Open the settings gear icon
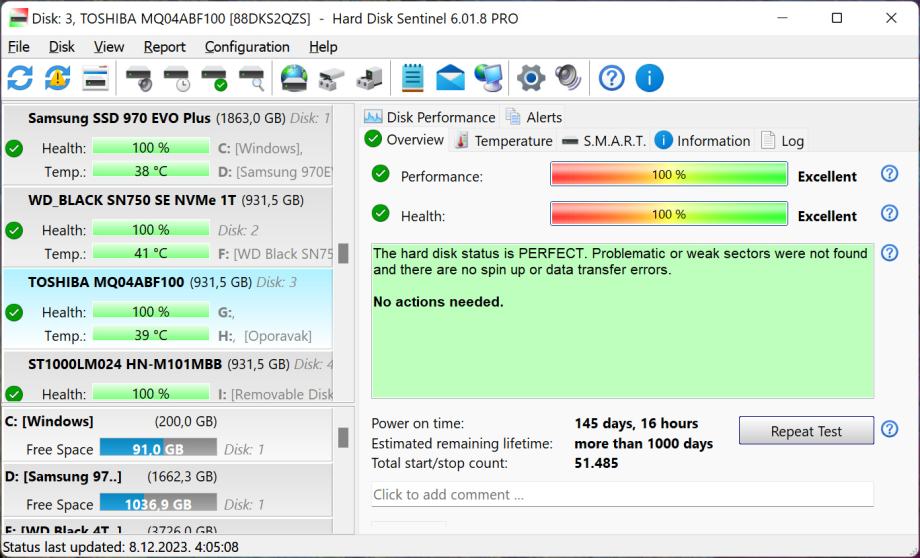This screenshot has height=558, width=920. [531, 78]
